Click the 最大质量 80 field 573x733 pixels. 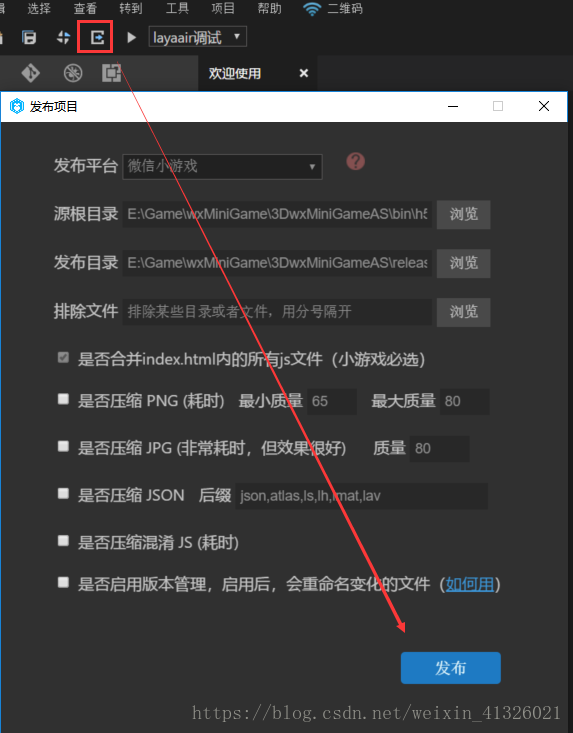tap(465, 401)
